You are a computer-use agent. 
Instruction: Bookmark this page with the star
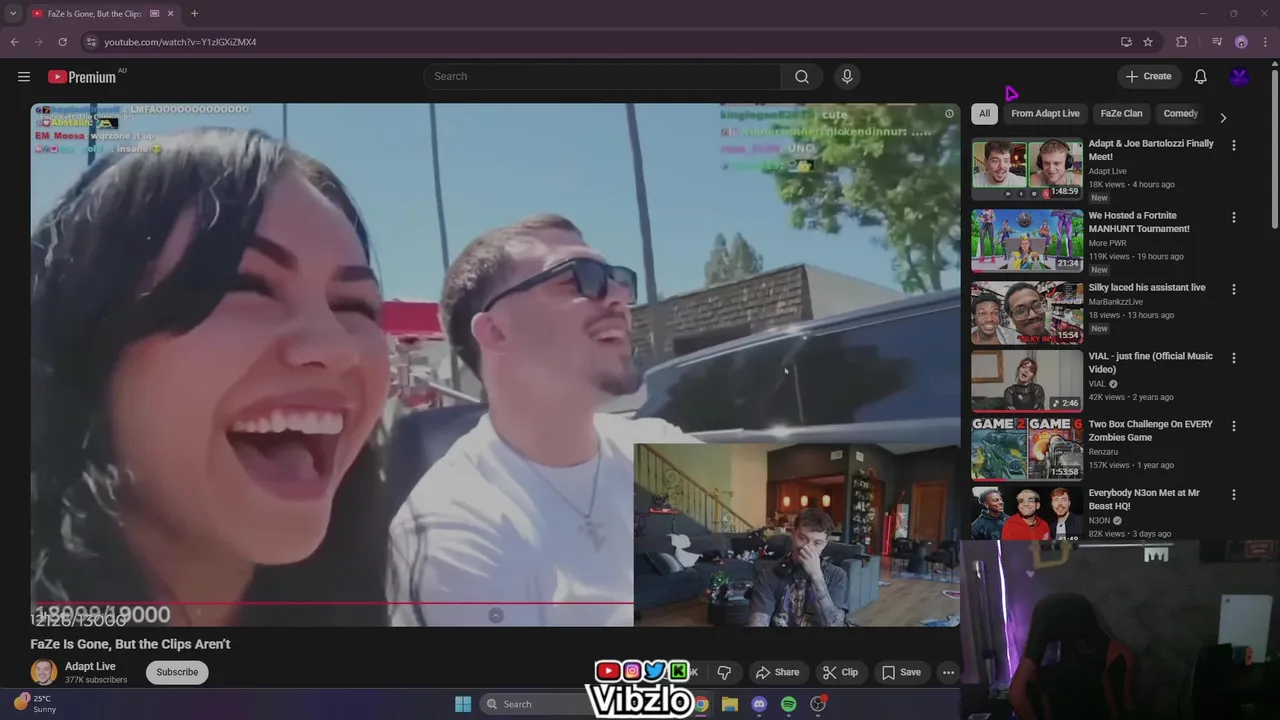(x=1148, y=42)
